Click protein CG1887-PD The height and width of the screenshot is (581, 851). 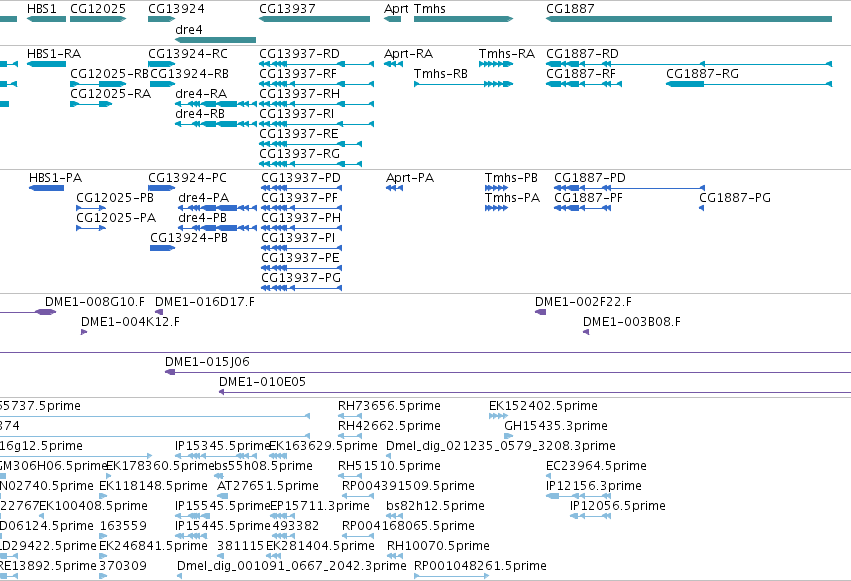point(590,178)
